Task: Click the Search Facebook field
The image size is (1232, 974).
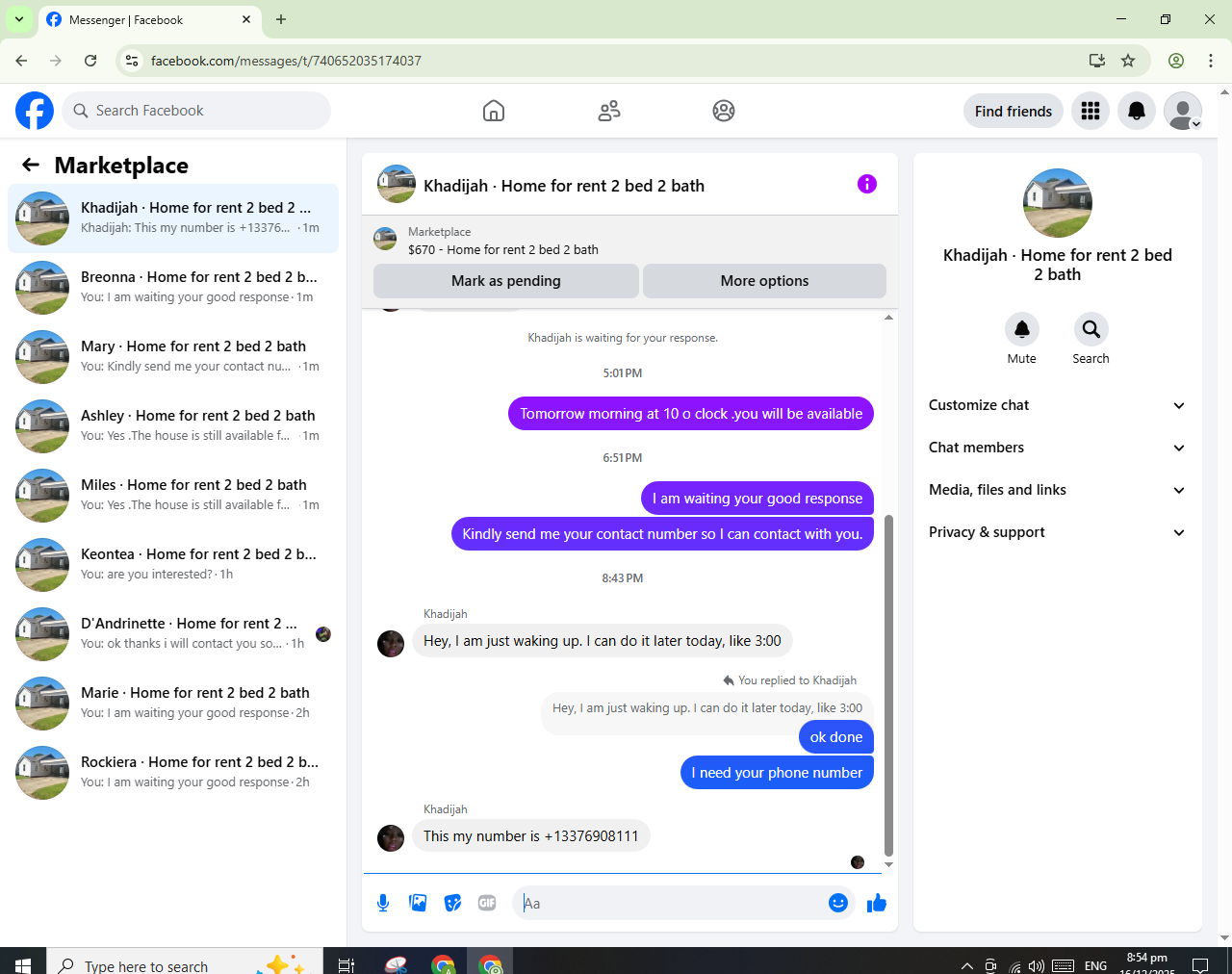Action: coord(196,111)
